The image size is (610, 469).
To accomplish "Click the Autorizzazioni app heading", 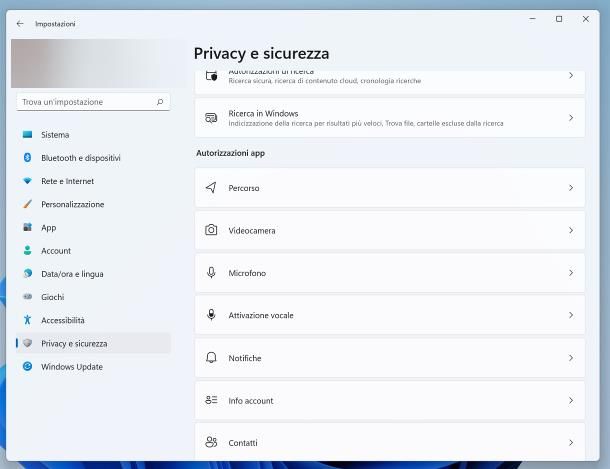I will (230, 153).
